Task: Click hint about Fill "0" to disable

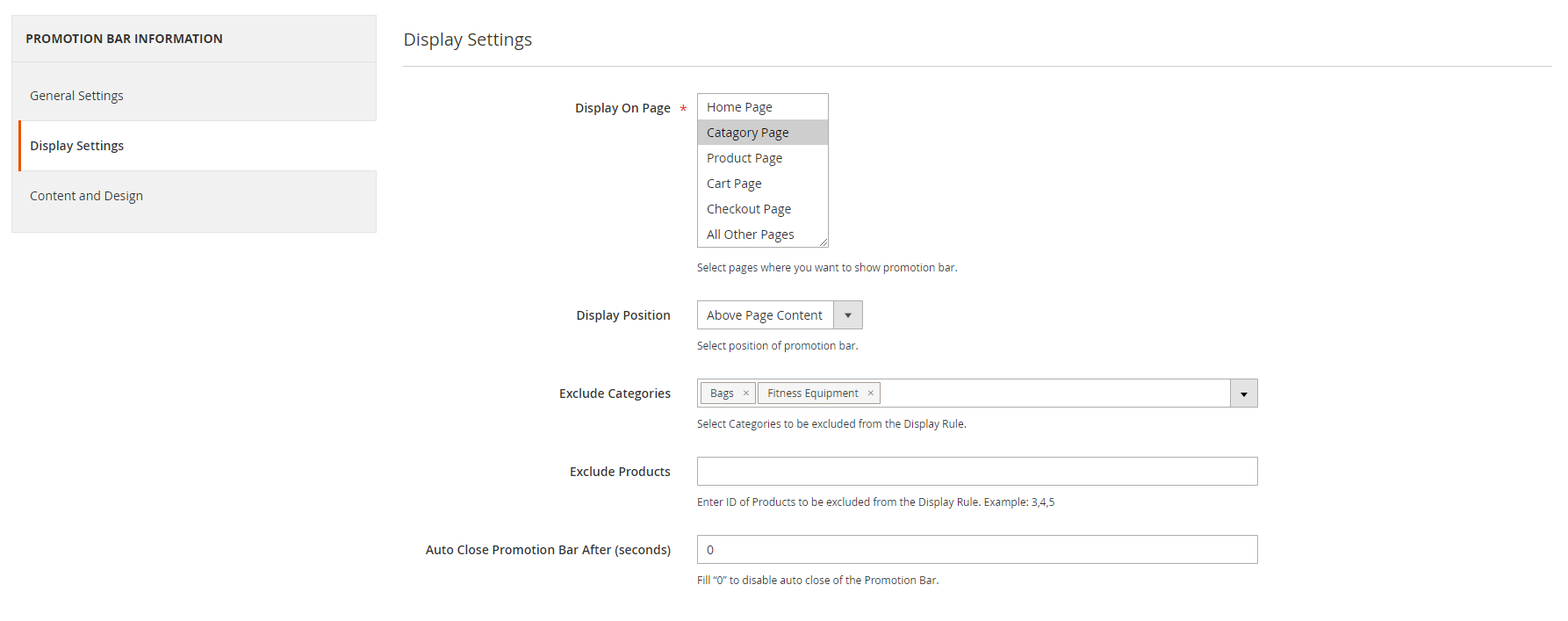Action: (x=818, y=581)
